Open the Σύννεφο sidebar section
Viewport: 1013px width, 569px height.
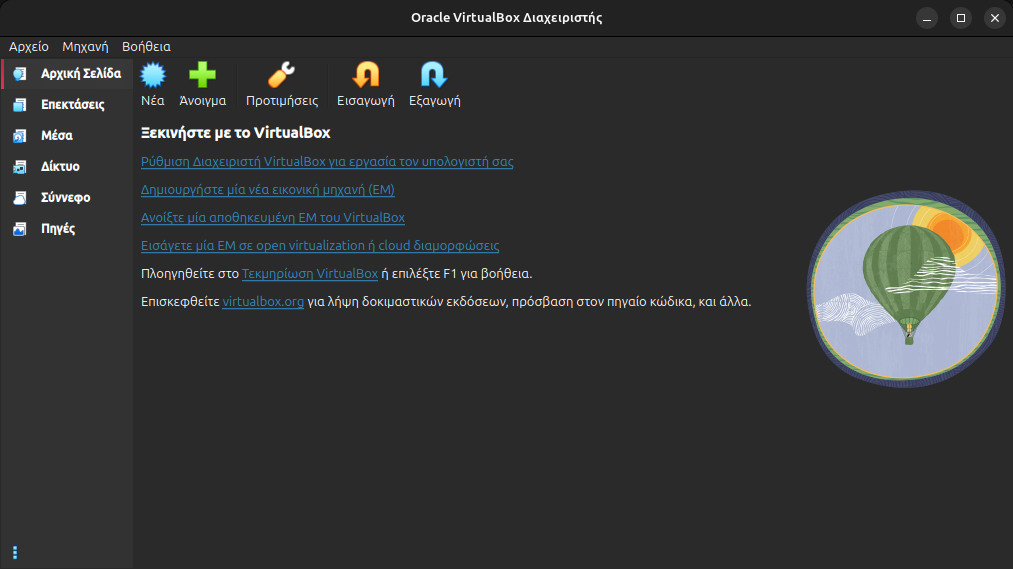point(67,198)
